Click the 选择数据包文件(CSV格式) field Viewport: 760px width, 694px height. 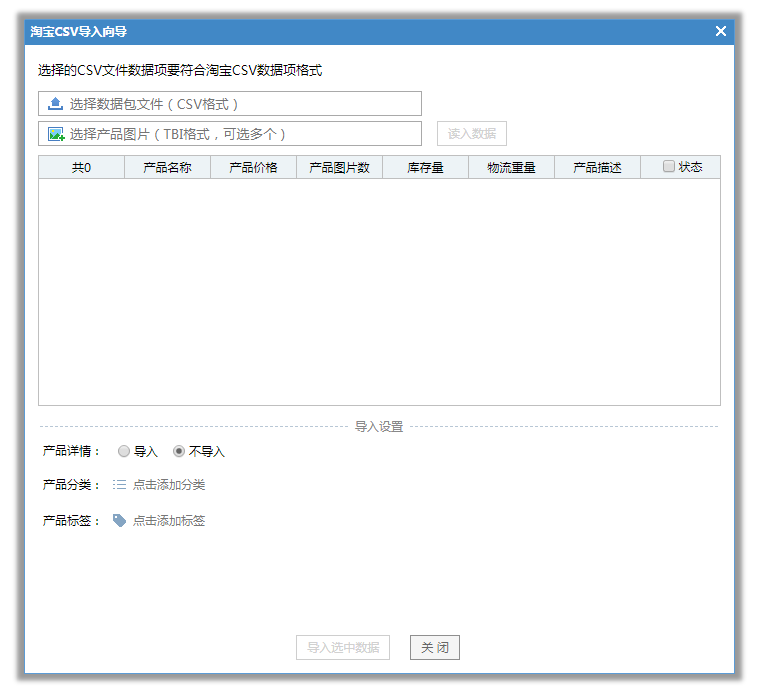[x=230, y=104]
